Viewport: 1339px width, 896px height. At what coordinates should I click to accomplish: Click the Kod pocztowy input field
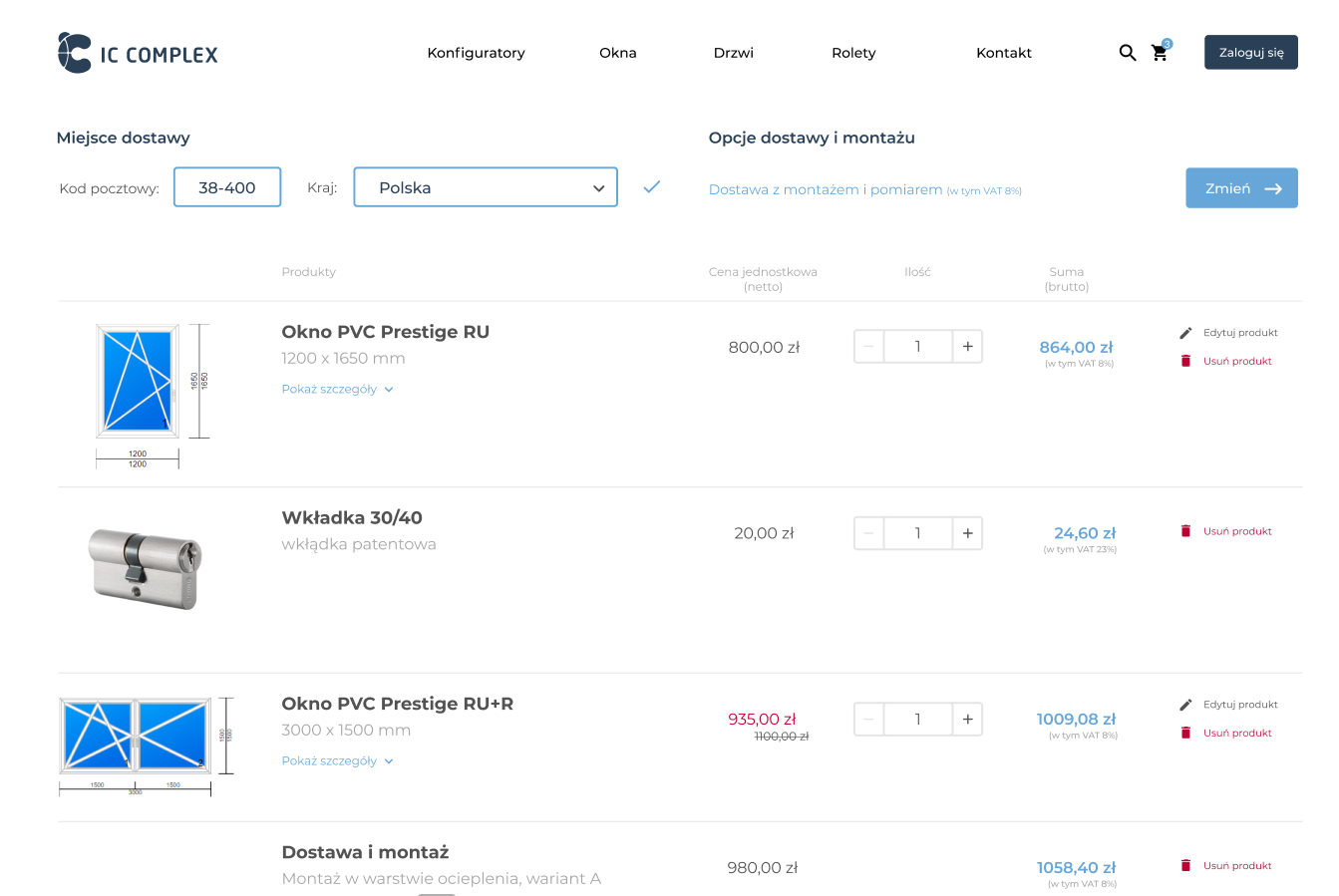click(227, 187)
